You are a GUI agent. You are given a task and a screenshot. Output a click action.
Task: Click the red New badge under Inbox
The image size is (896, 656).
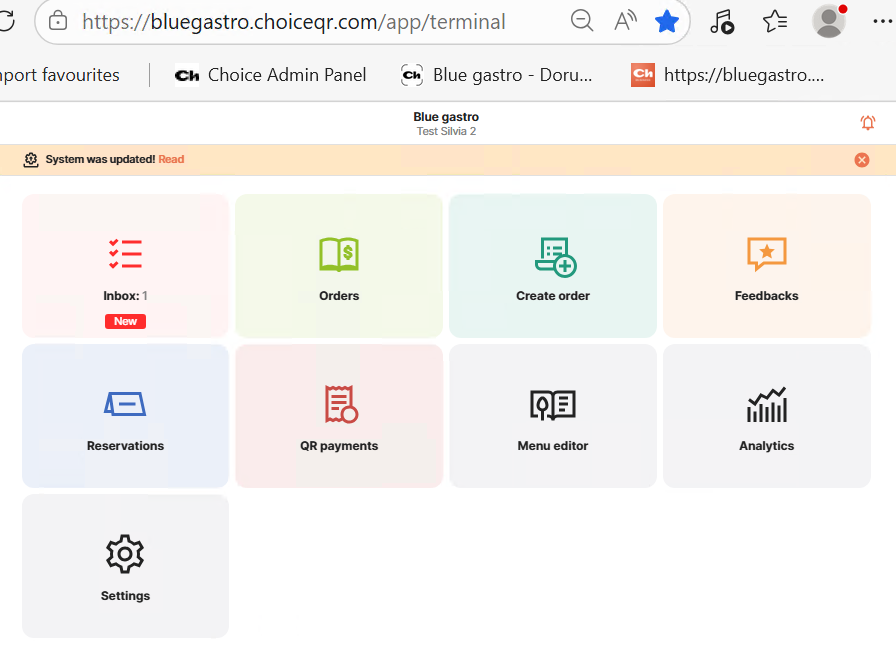pos(125,321)
